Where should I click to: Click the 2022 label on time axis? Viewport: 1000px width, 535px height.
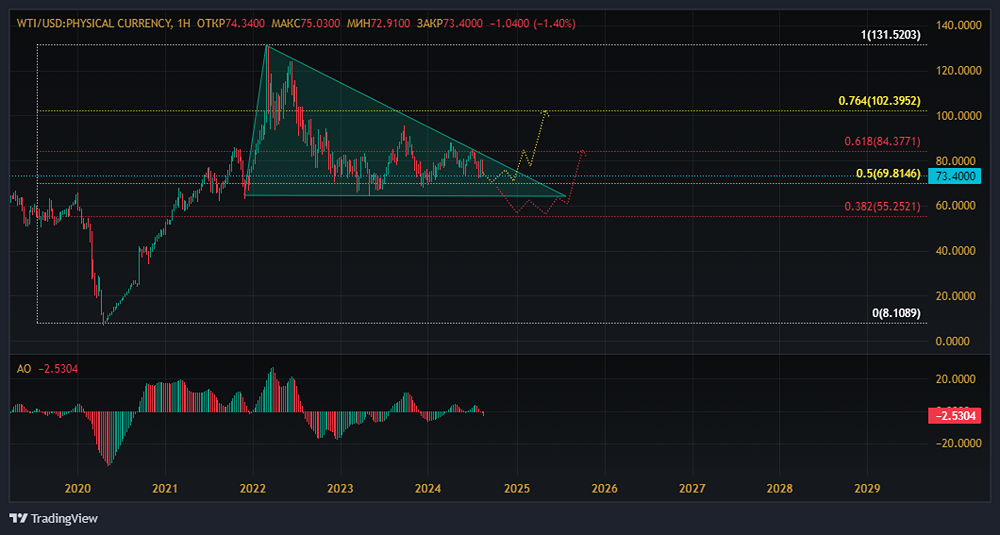point(253,489)
